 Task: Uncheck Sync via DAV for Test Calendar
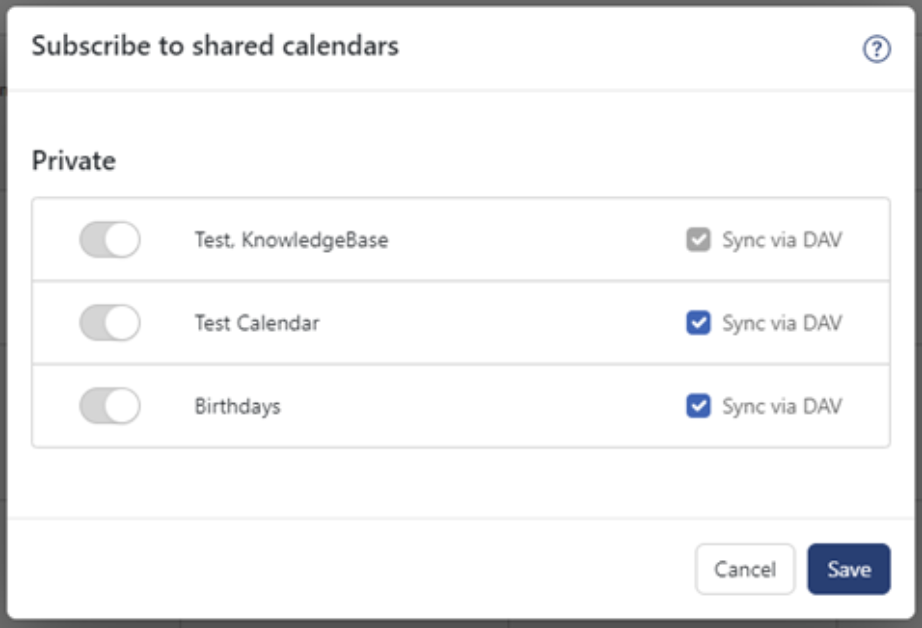click(698, 323)
